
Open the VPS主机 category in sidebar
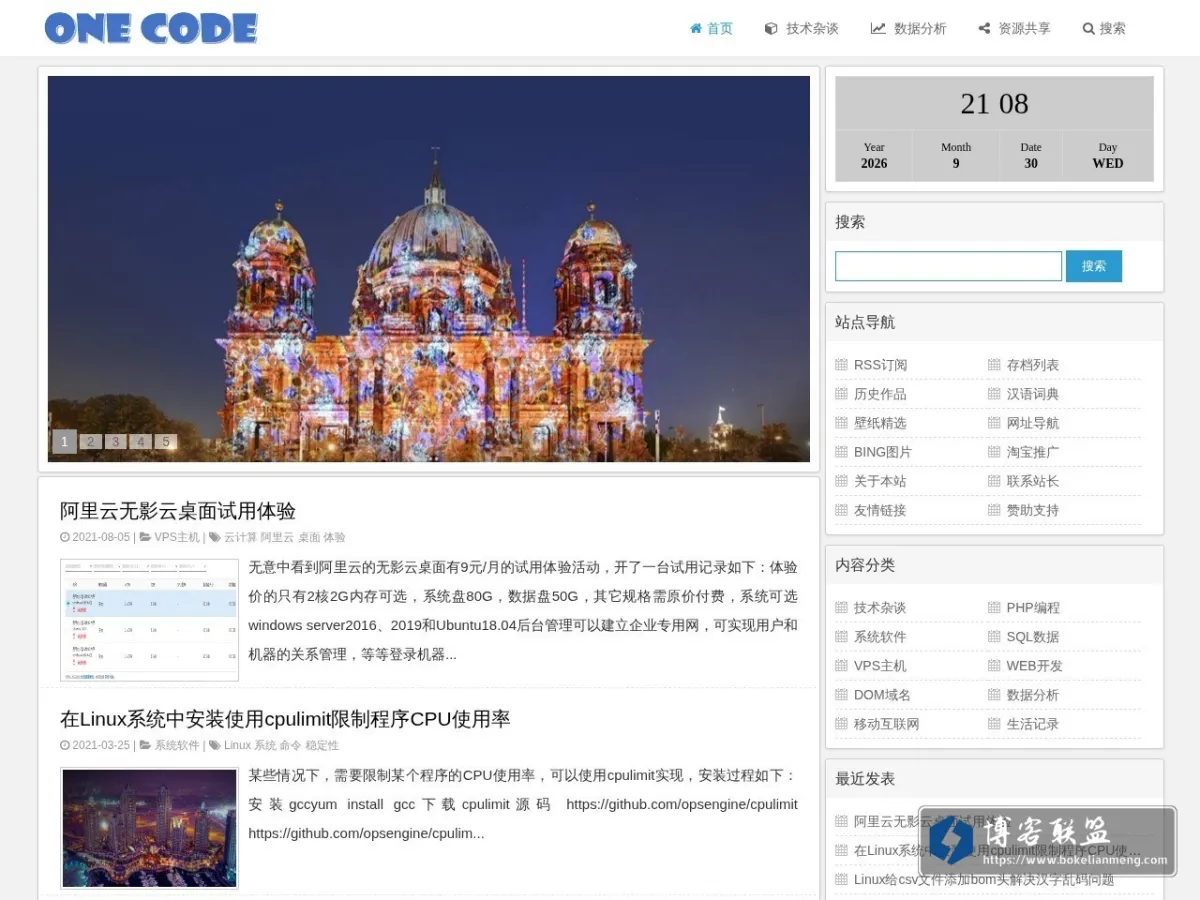880,666
